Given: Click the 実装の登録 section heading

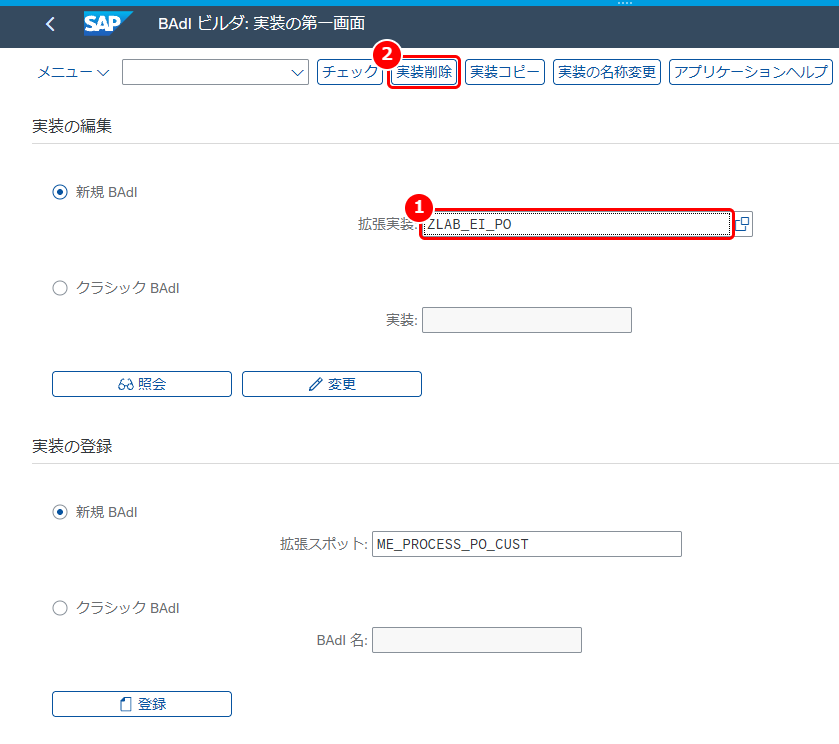Looking at the screenshot, I should [72, 446].
